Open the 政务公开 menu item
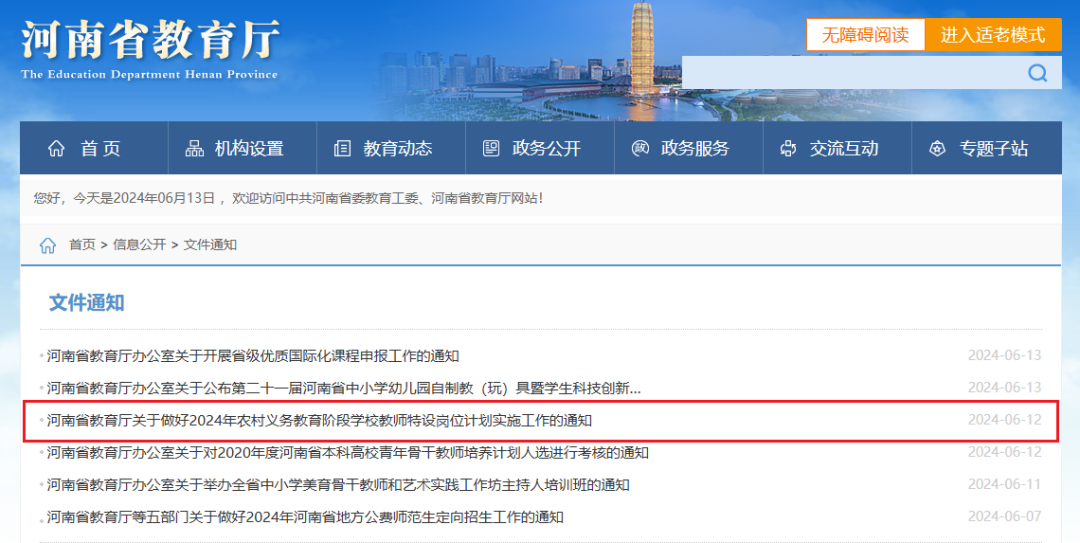Screen dimensions: 1080x543 pyautogui.click(x=546, y=149)
